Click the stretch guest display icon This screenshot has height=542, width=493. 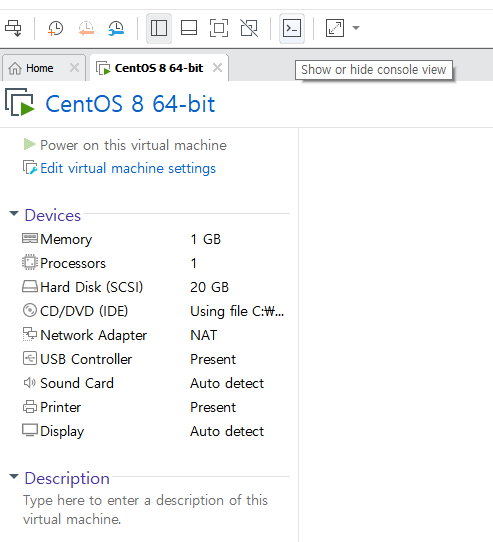tap(335, 28)
